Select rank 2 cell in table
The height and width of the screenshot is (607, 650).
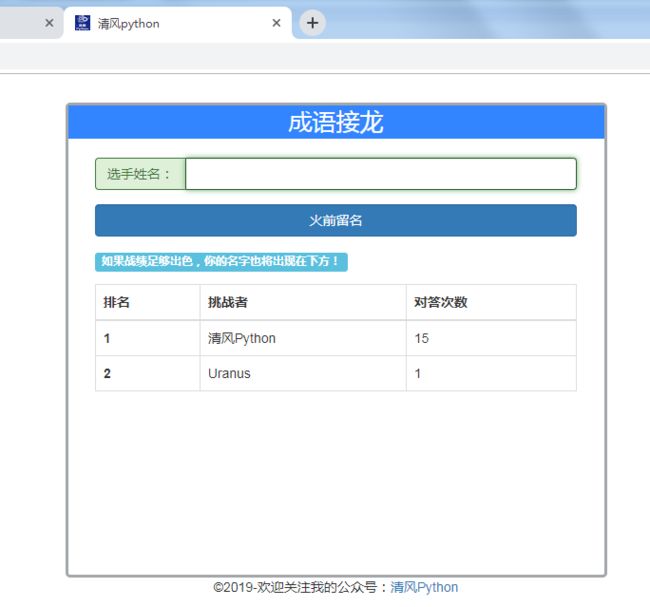[x=148, y=373]
